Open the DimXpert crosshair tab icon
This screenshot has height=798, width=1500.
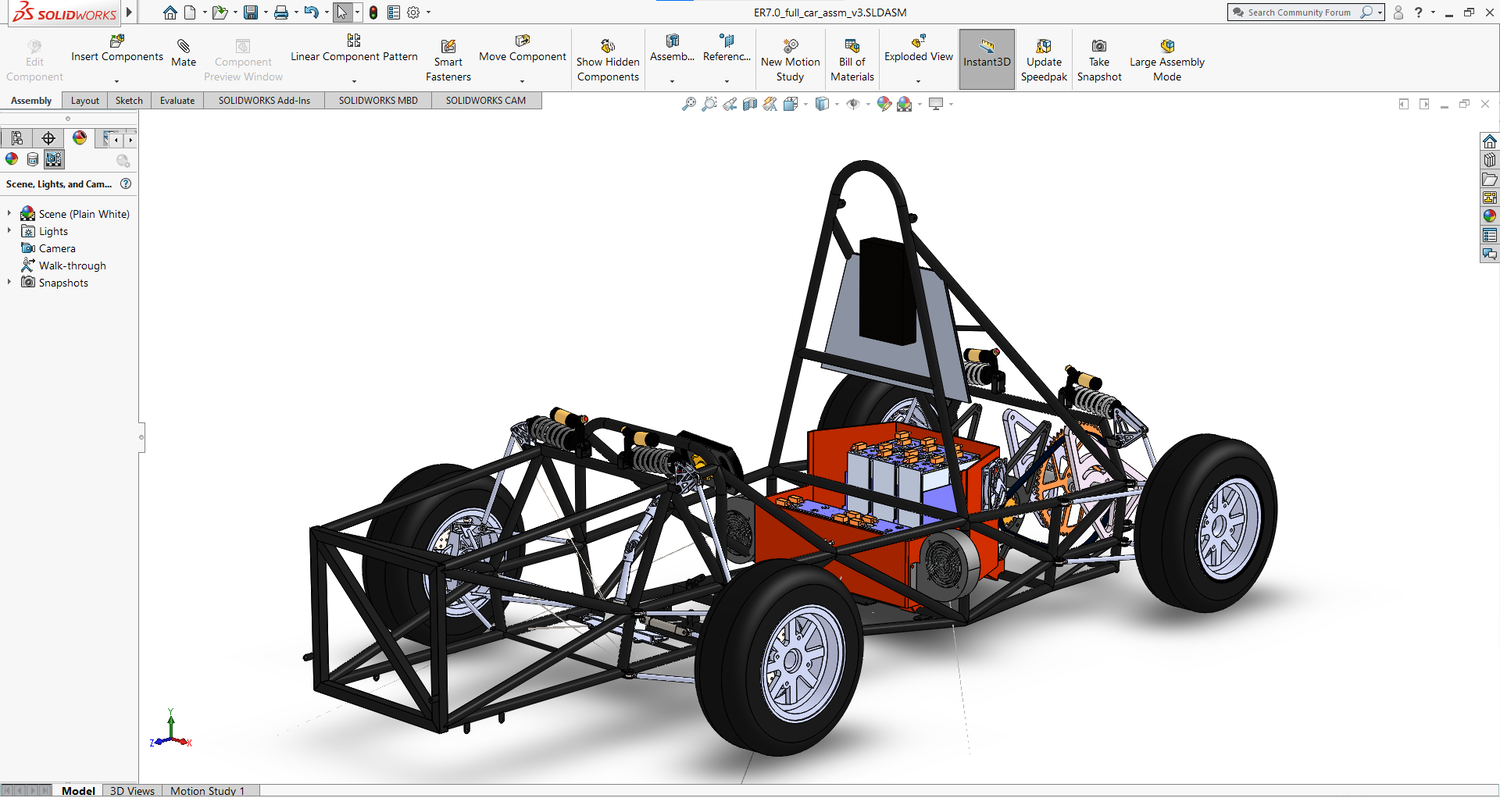pyautogui.click(x=48, y=138)
